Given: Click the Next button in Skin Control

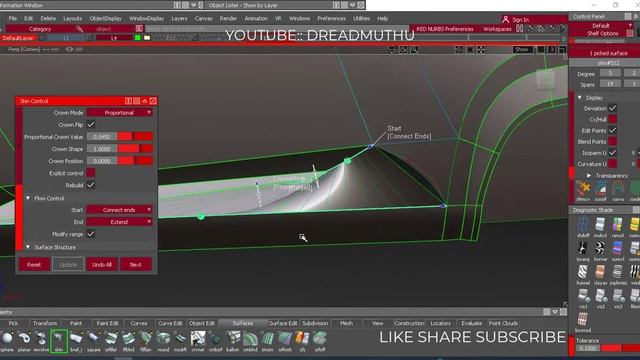Looking at the screenshot, I should (136, 264).
